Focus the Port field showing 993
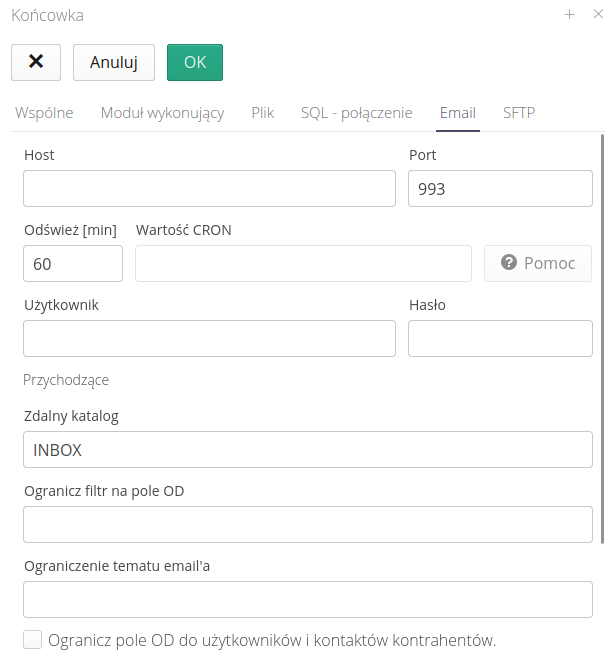 500,188
